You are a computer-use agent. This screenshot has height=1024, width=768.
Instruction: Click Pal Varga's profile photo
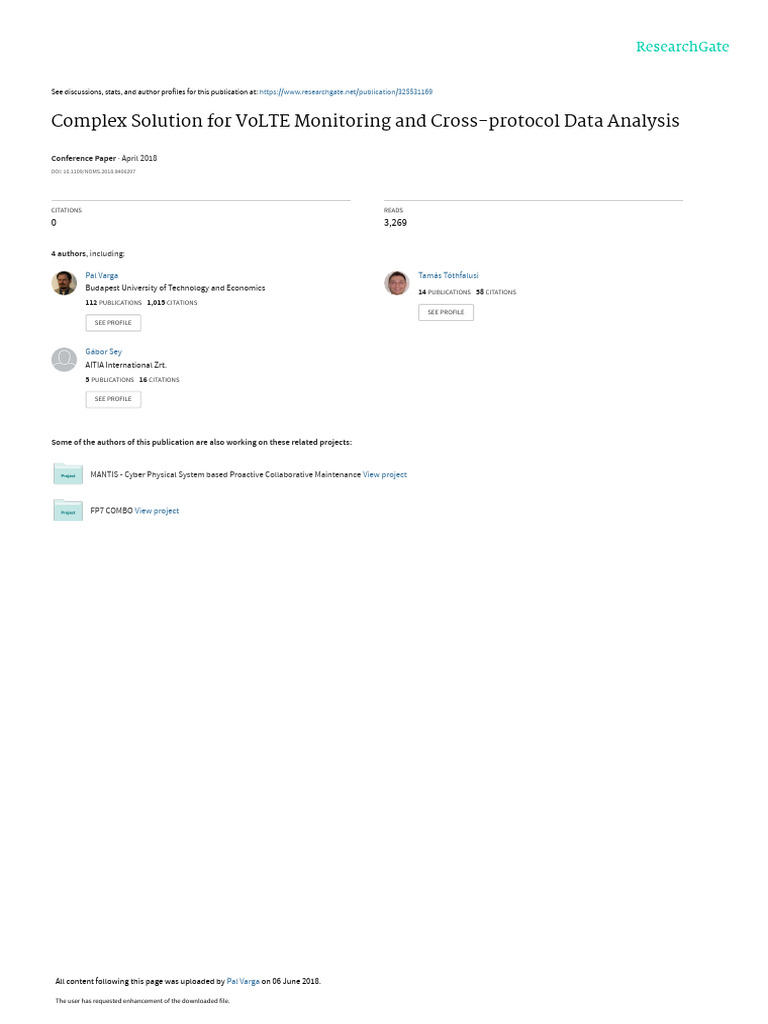pos(64,283)
